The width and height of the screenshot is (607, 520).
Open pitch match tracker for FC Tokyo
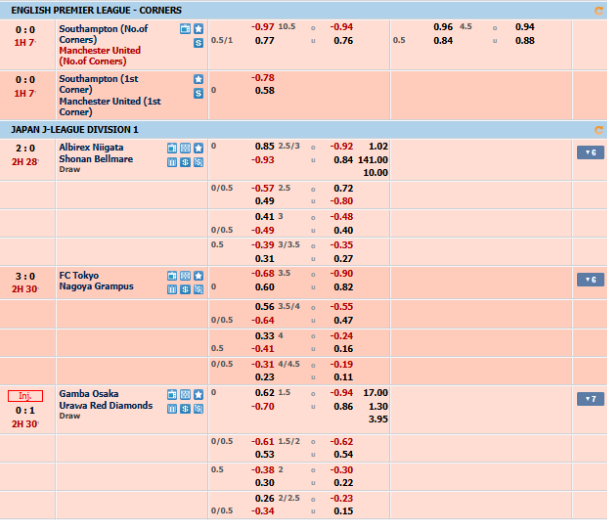(185, 276)
